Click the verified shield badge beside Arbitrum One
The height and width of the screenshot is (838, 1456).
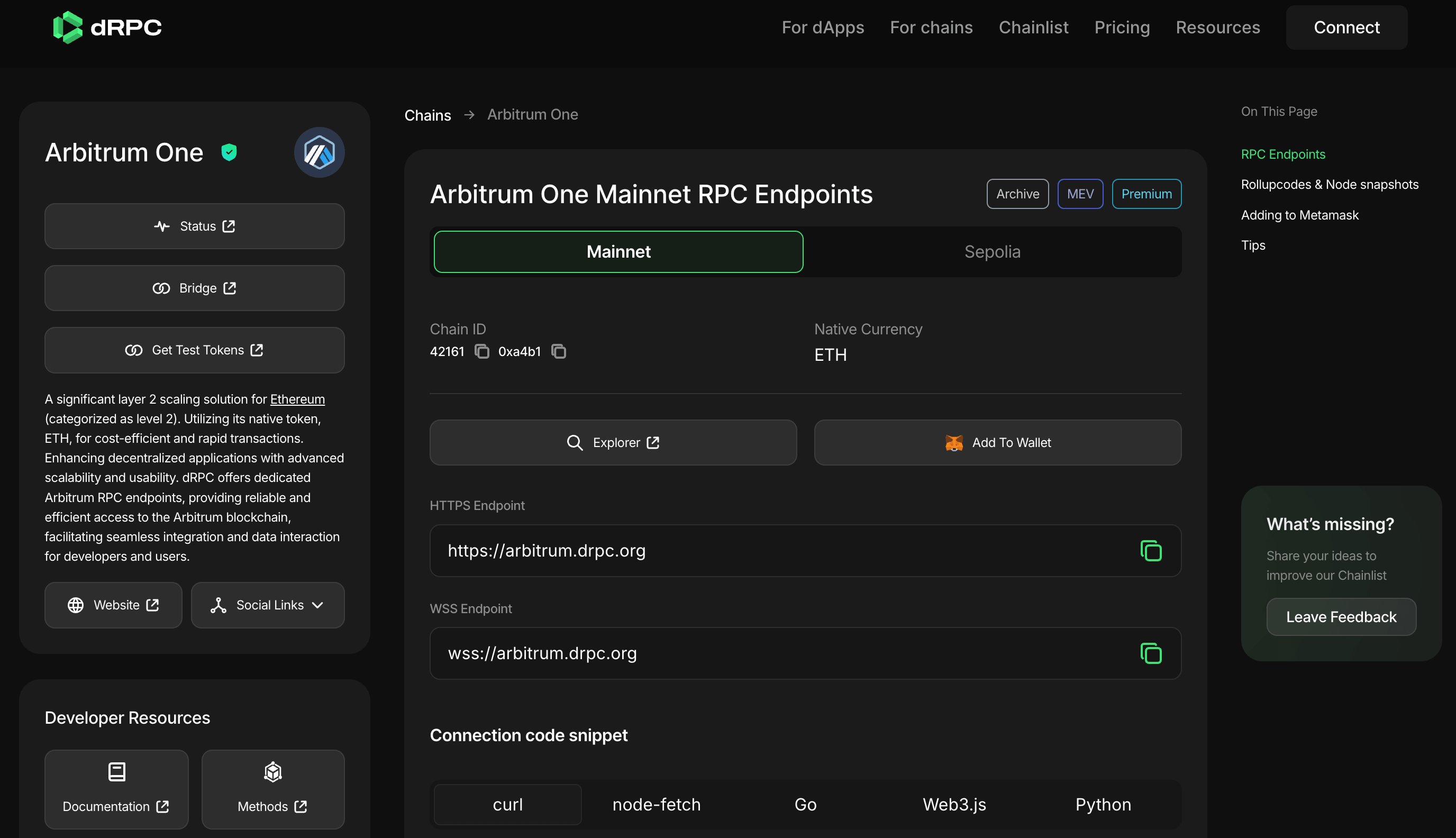229,152
